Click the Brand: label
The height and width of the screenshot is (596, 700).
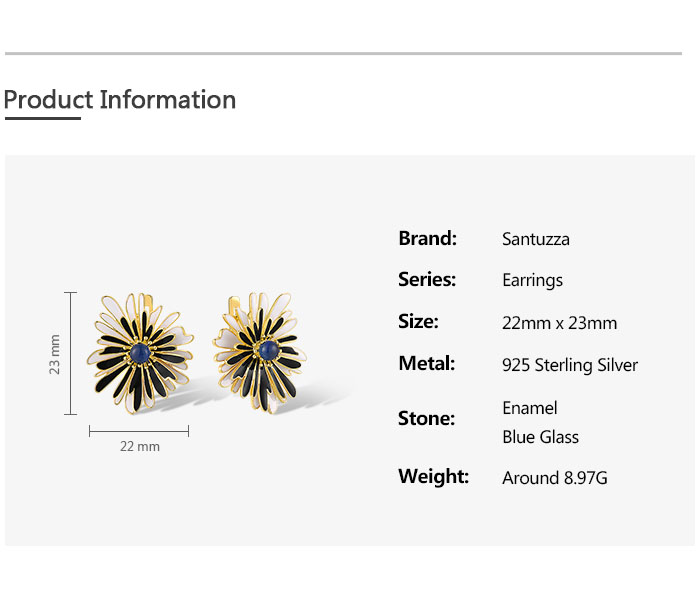click(x=427, y=238)
